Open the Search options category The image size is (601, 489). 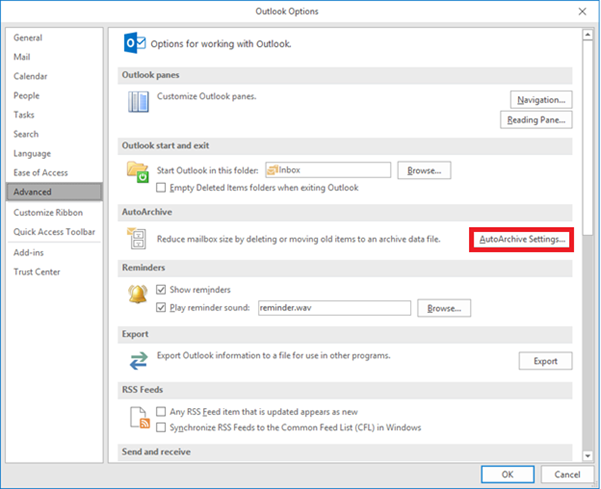[54, 134]
